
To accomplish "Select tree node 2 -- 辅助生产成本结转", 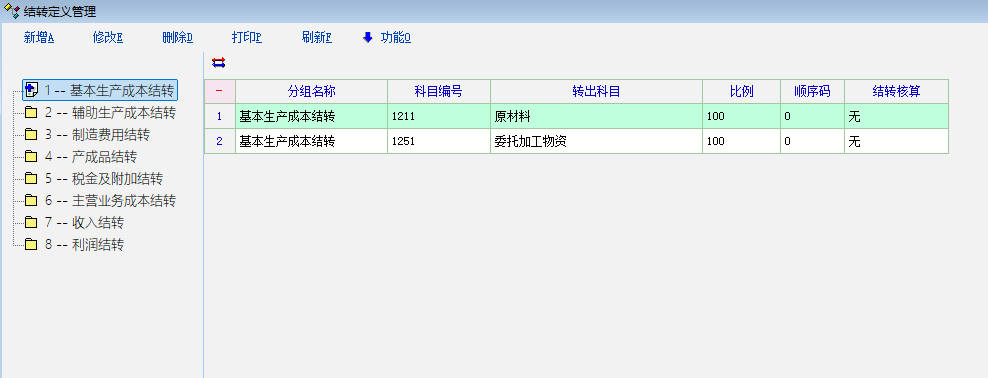I will (x=110, y=113).
